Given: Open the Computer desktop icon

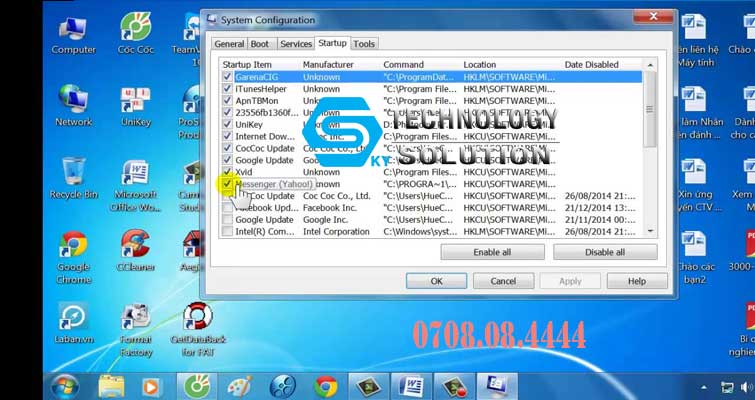Looking at the screenshot, I should (x=73, y=34).
